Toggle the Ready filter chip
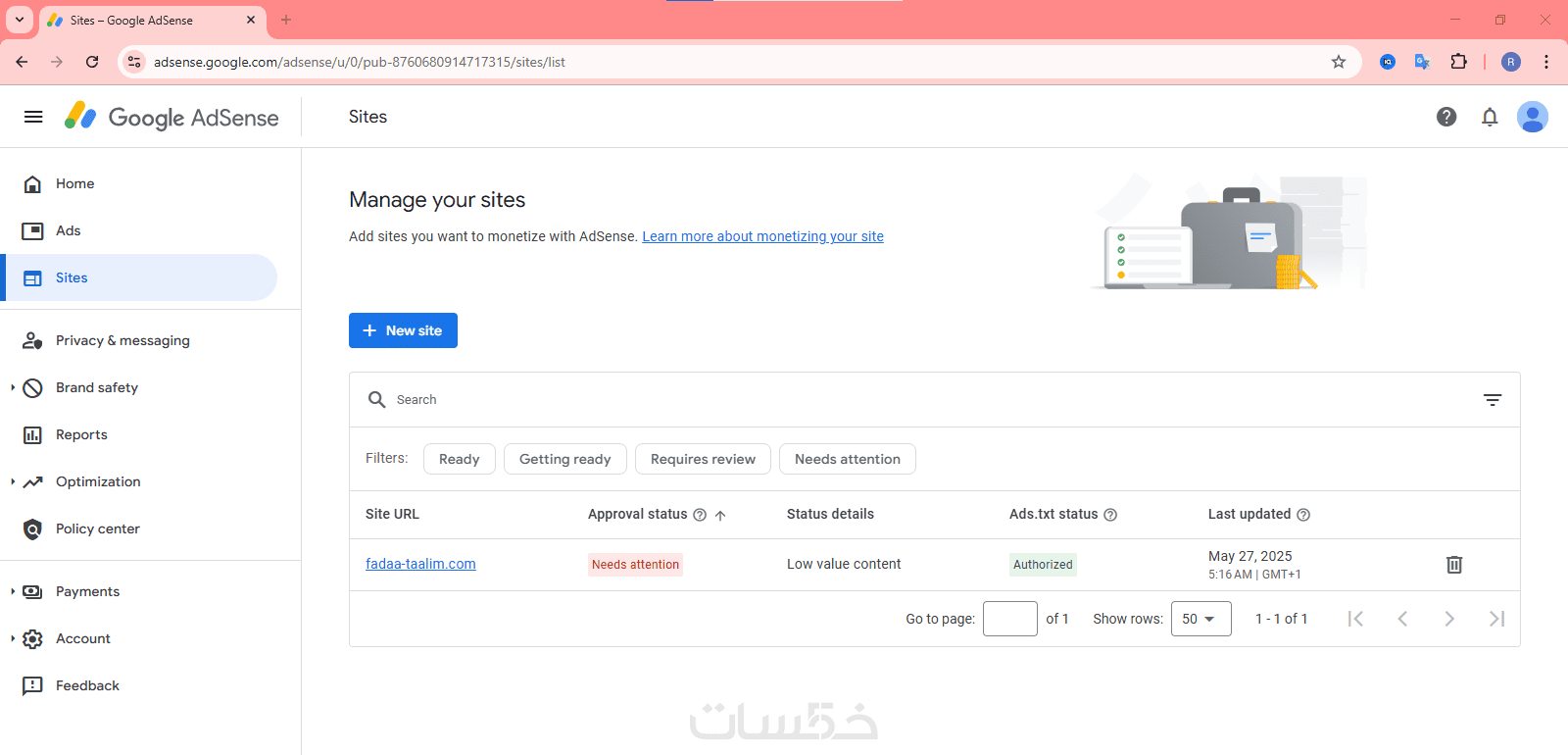 tap(460, 459)
